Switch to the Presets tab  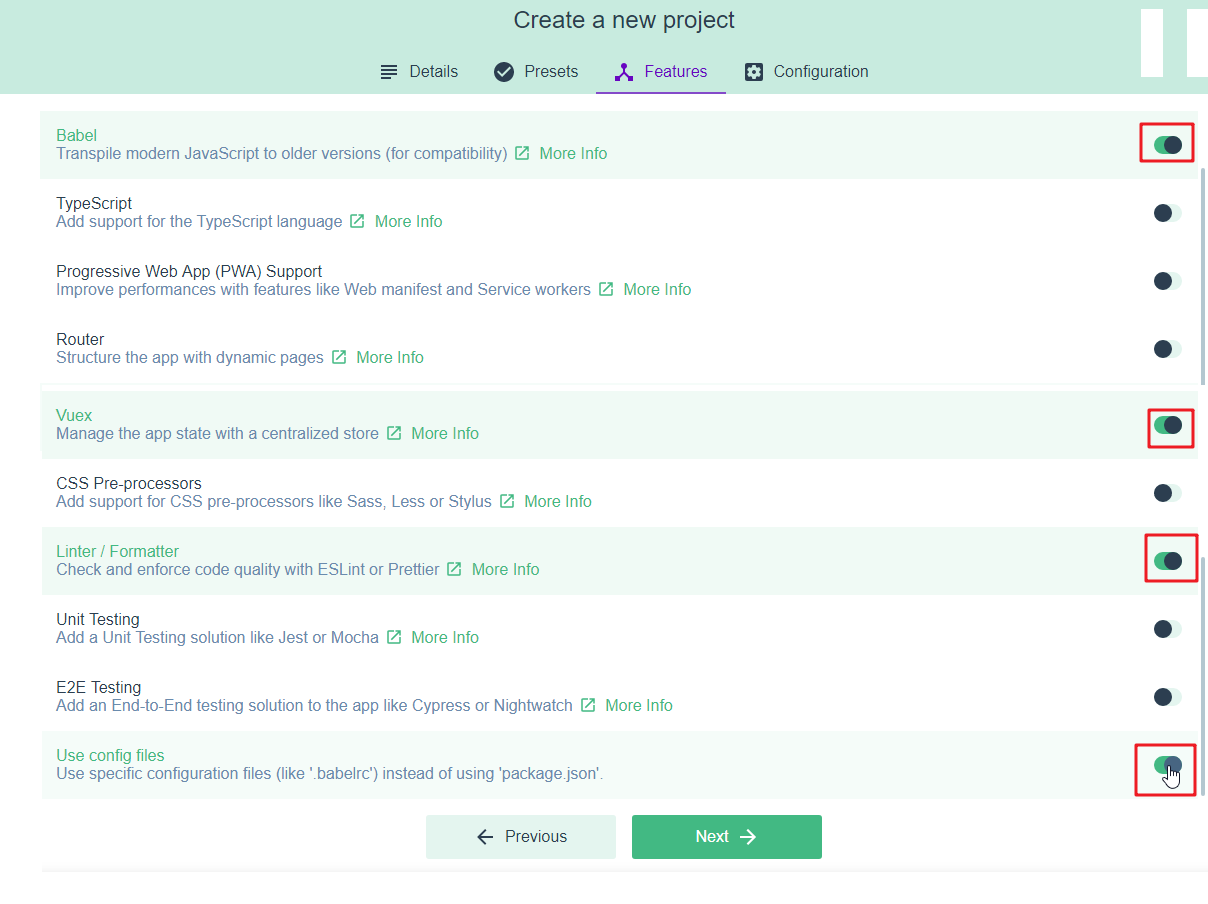536,72
